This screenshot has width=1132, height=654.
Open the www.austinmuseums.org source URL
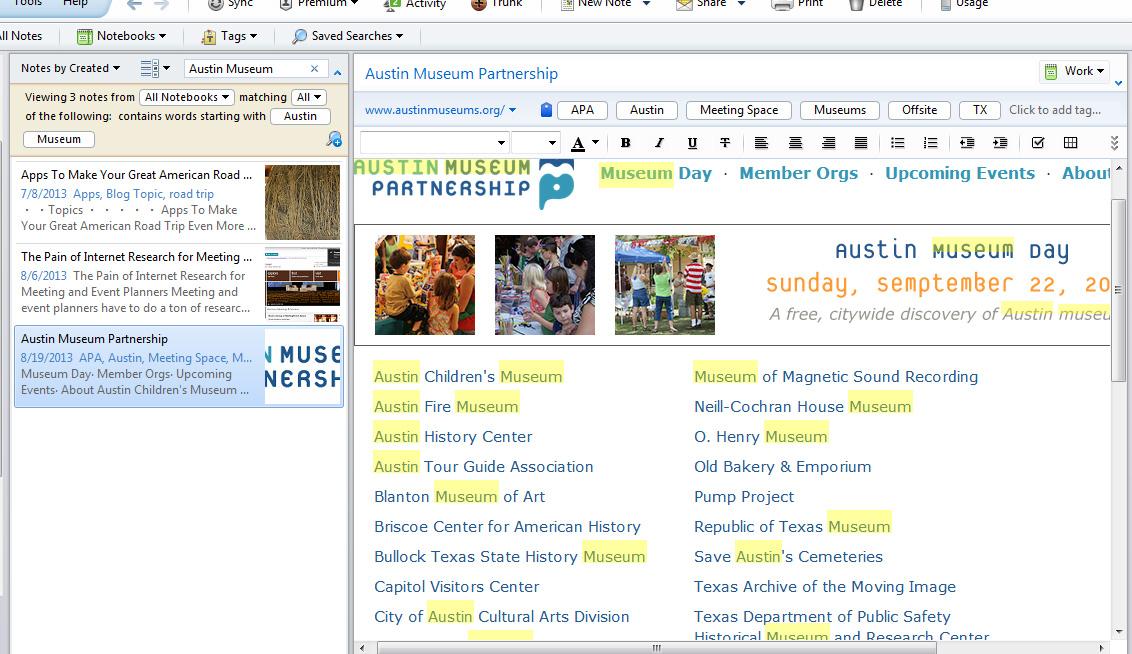[435, 110]
